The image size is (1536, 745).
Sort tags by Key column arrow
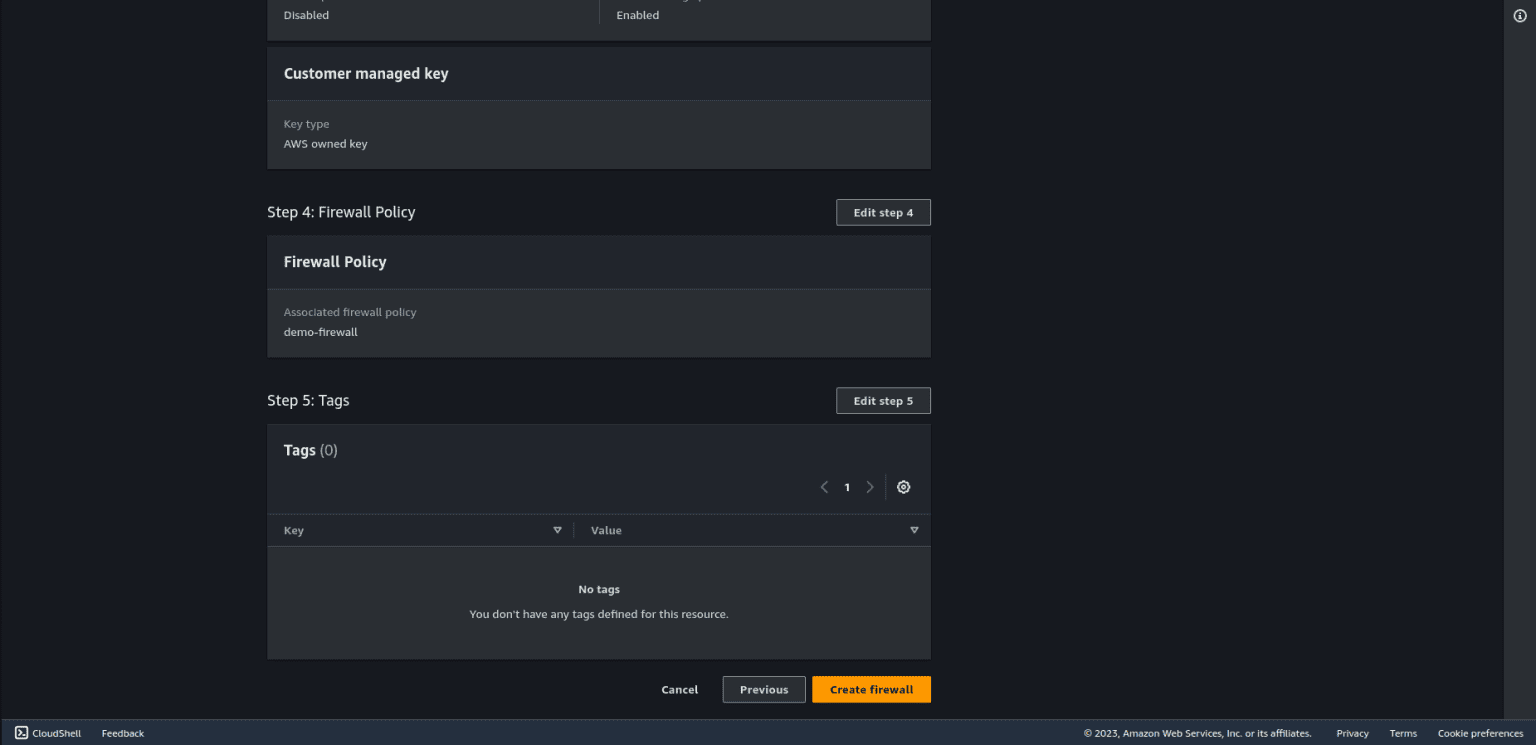(x=557, y=530)
